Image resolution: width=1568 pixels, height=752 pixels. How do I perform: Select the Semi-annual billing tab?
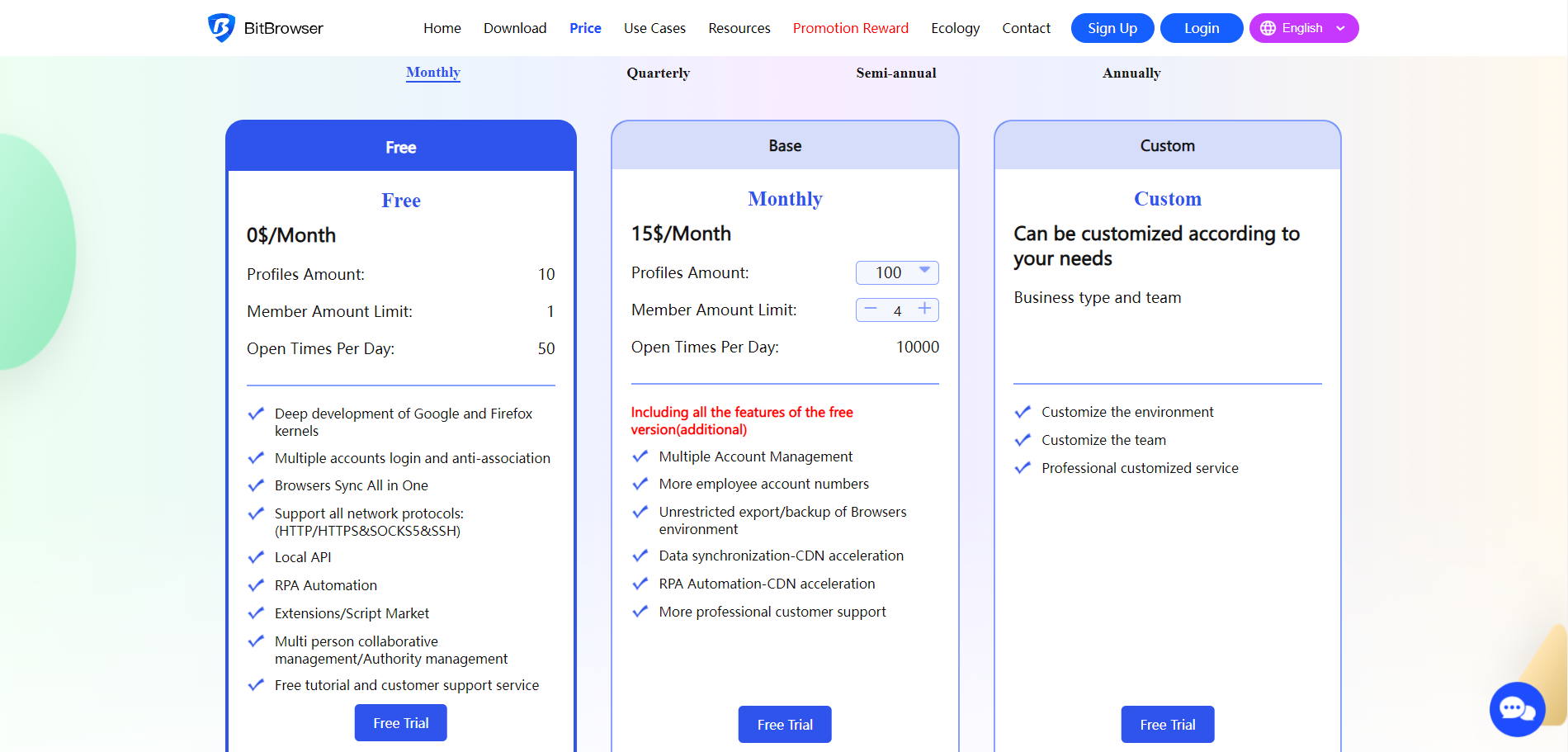click(896, 73)
